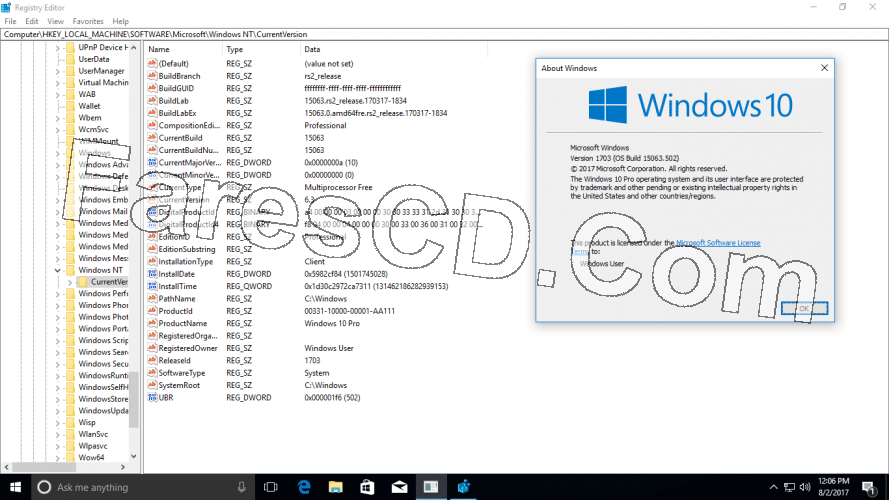Expand the CurrentVersion subkey node
889x500 pixels.
70,282
